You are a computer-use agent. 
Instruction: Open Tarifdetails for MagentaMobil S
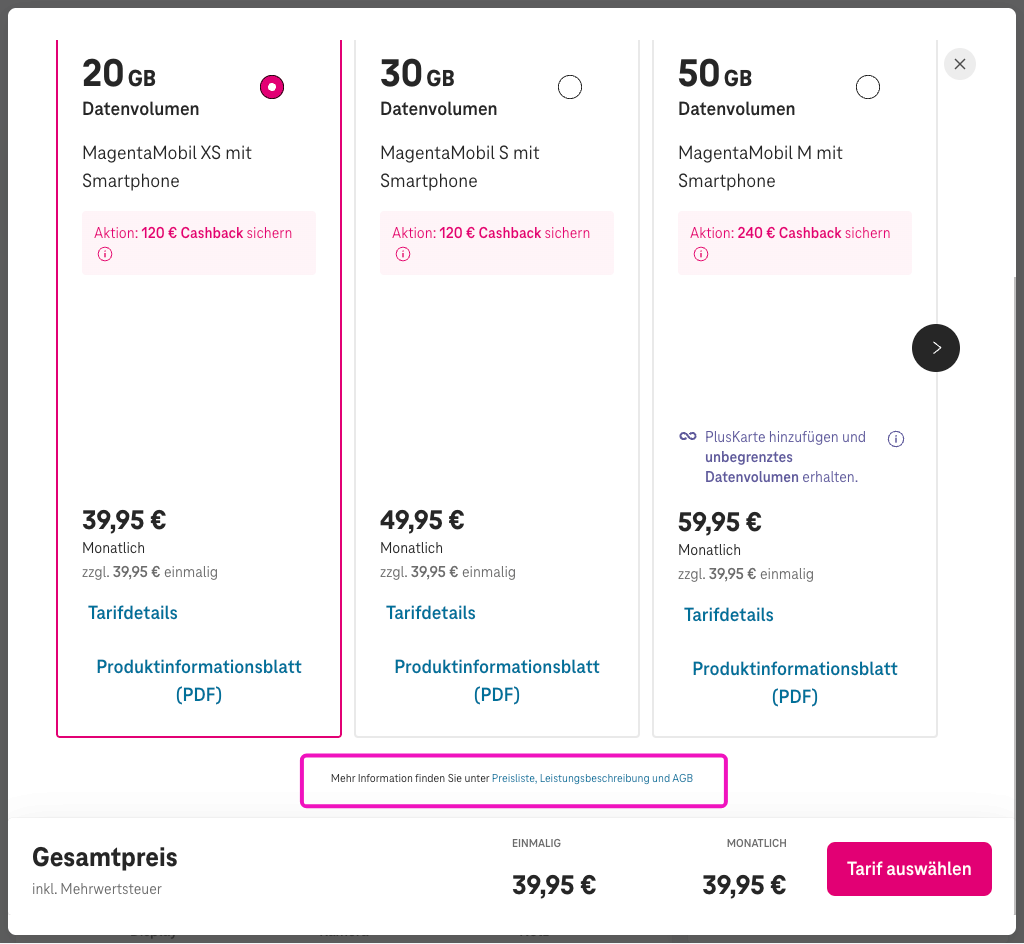click(x=430, y=613)
